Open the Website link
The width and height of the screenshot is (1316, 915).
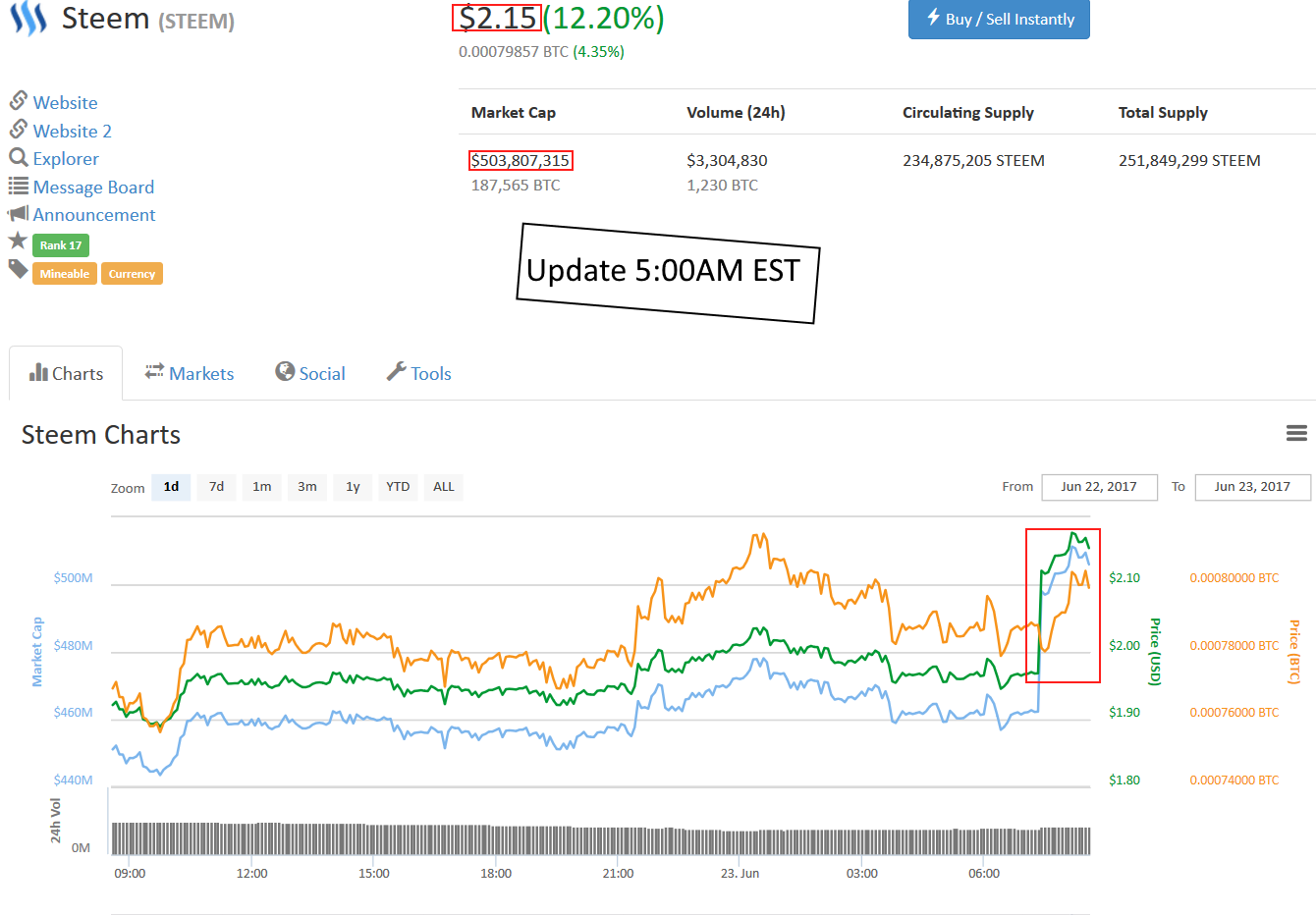pyautogui.click(x=65, y=102)
